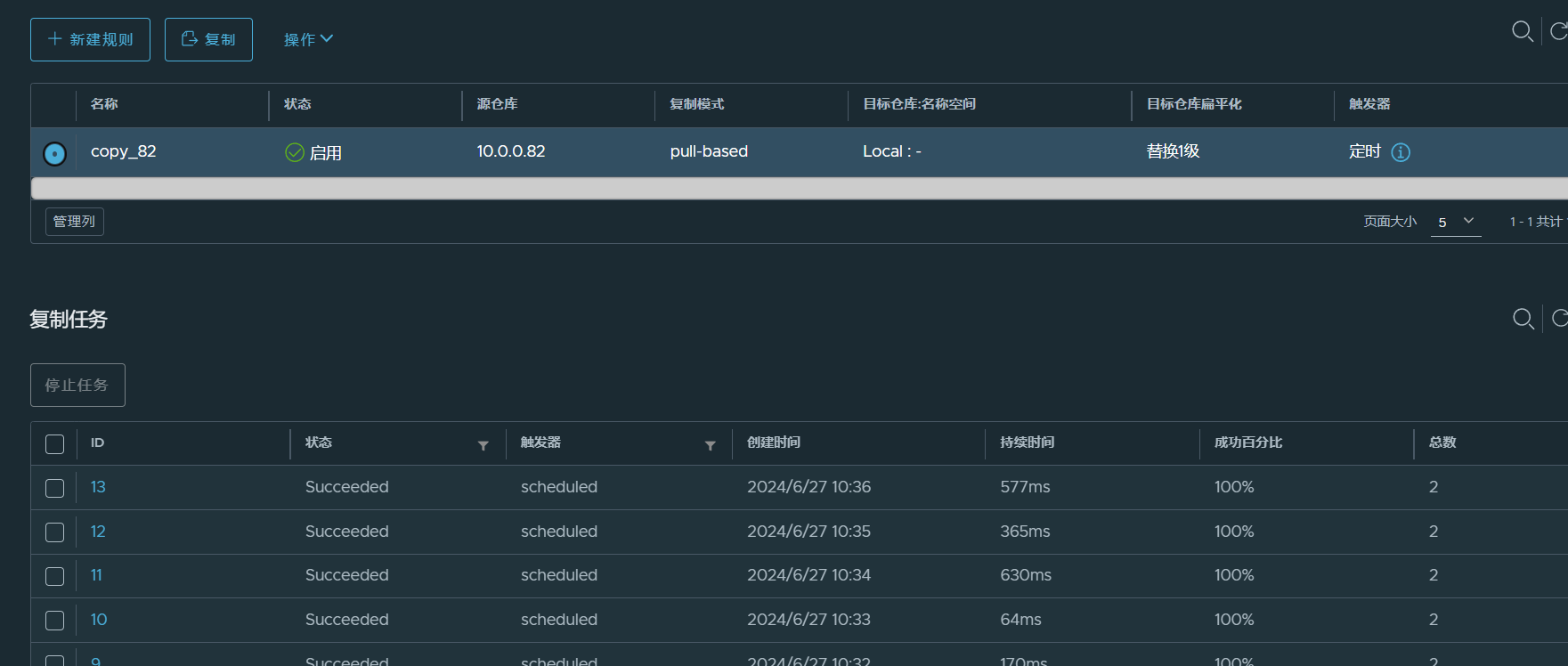
Task: Click the 管理列 button
Action: pos(75,222)
